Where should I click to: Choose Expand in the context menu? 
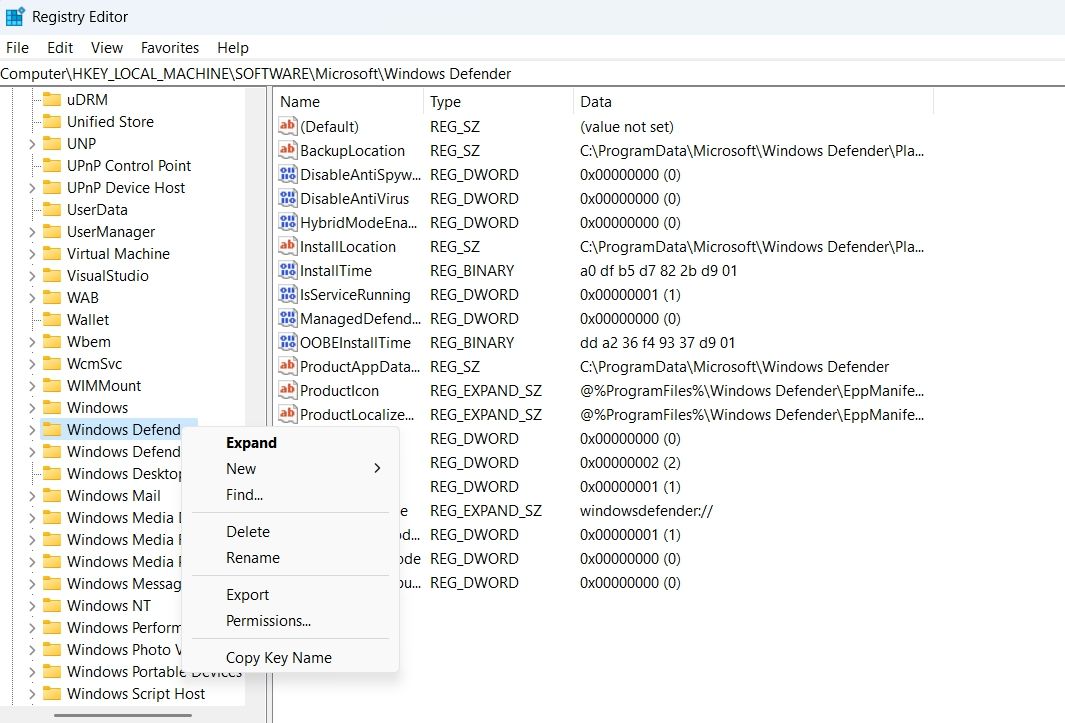click(x=290, y=442)
